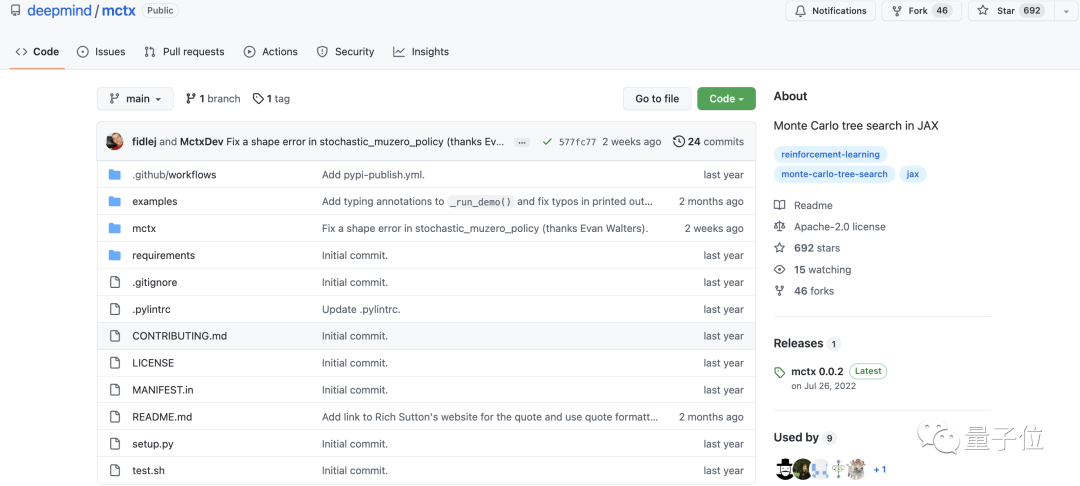Click the file icon for LICENSE
Viewport: 1080px width, 486px height.
click(x=114, y=363)
